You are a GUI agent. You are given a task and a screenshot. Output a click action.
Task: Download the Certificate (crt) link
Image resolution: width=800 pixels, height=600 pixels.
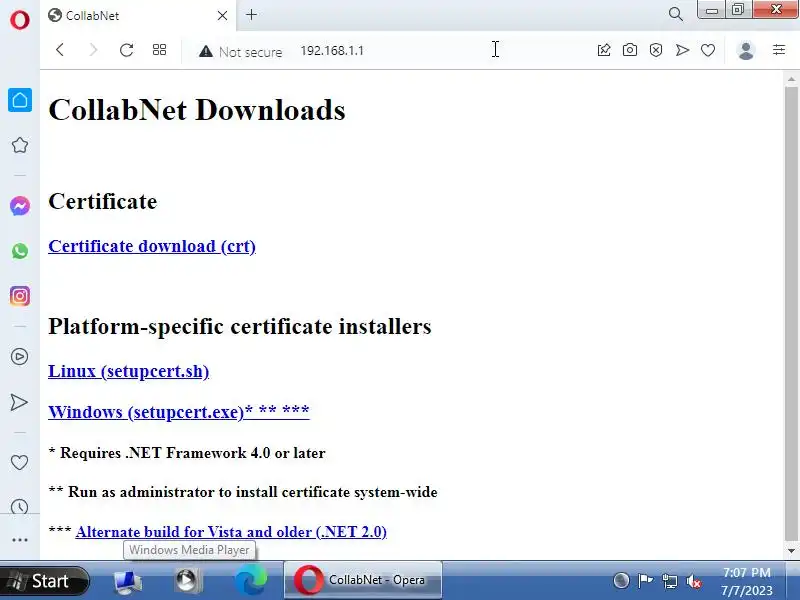click(152, 246)
